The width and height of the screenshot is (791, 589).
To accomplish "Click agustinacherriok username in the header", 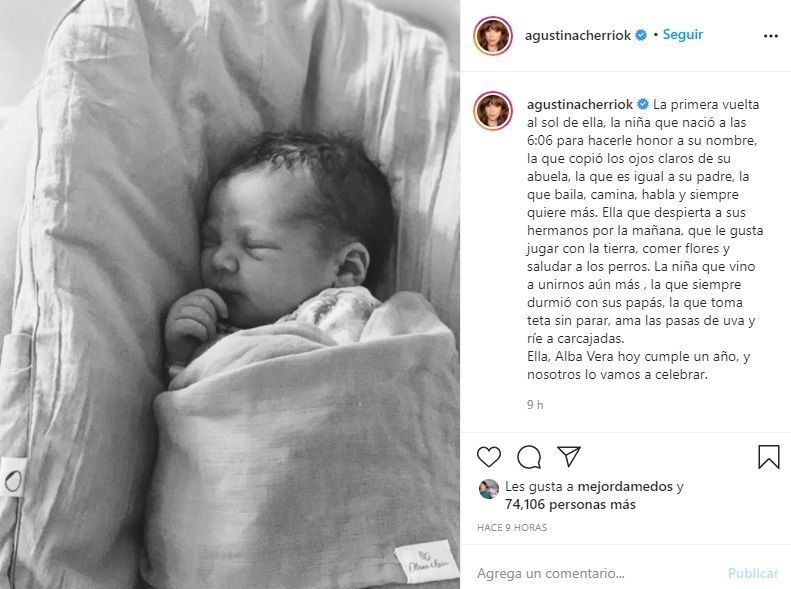I will (x=578, y=35).
